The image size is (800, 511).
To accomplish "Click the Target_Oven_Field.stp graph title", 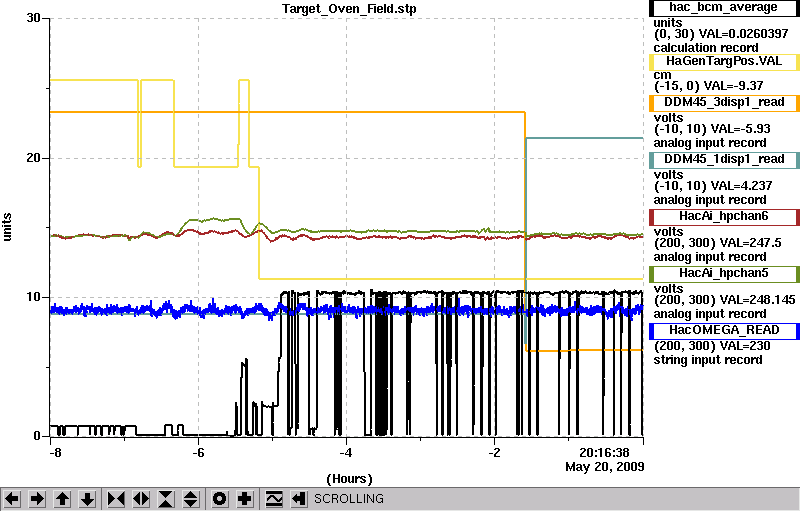I will 349,9.
